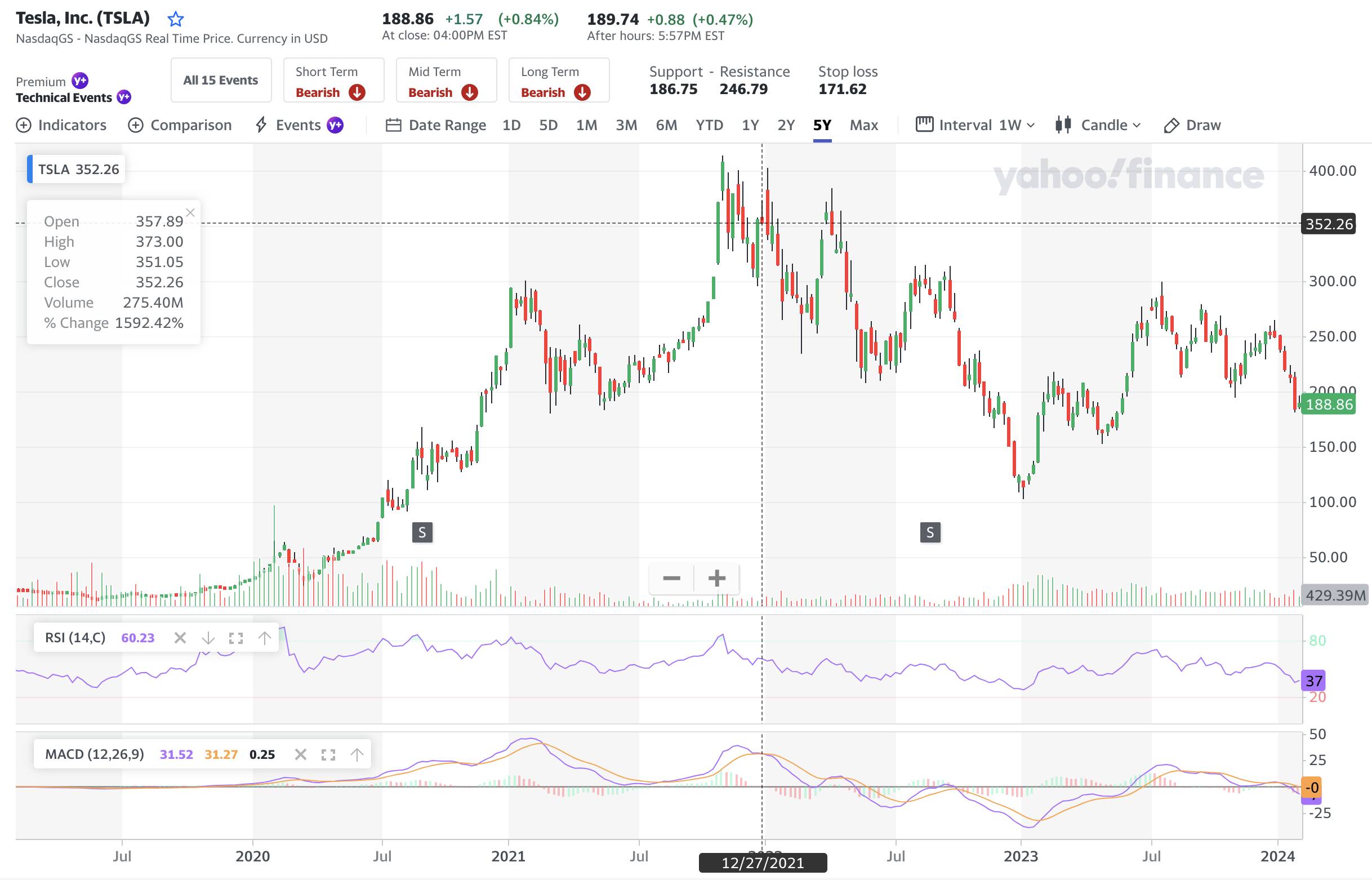
Task: Click the % Change 1592.42% value
Action: pos(149,323)
